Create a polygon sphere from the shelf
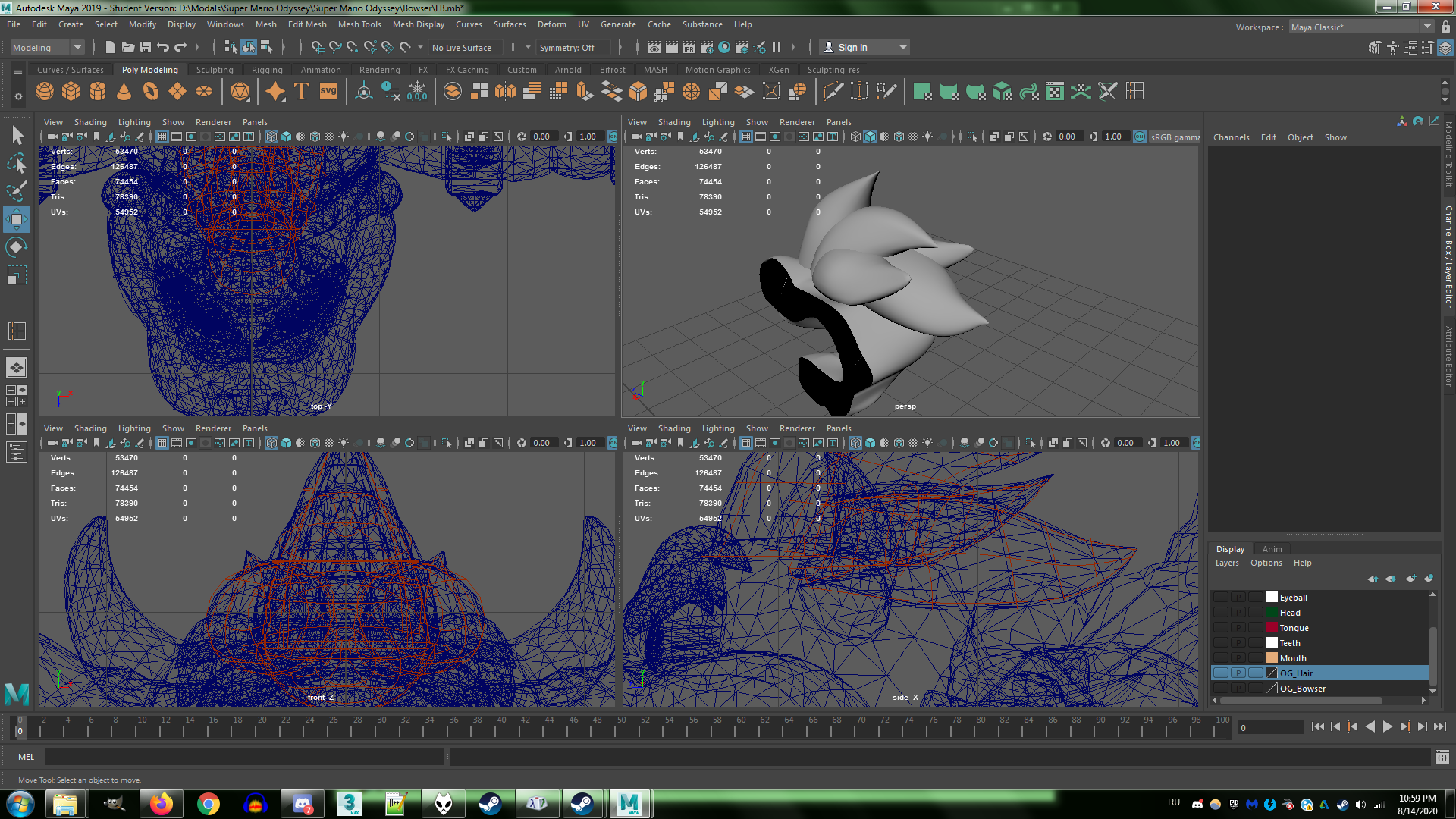The height and width of the screenshot is (819, 1456). click(45, 92)
